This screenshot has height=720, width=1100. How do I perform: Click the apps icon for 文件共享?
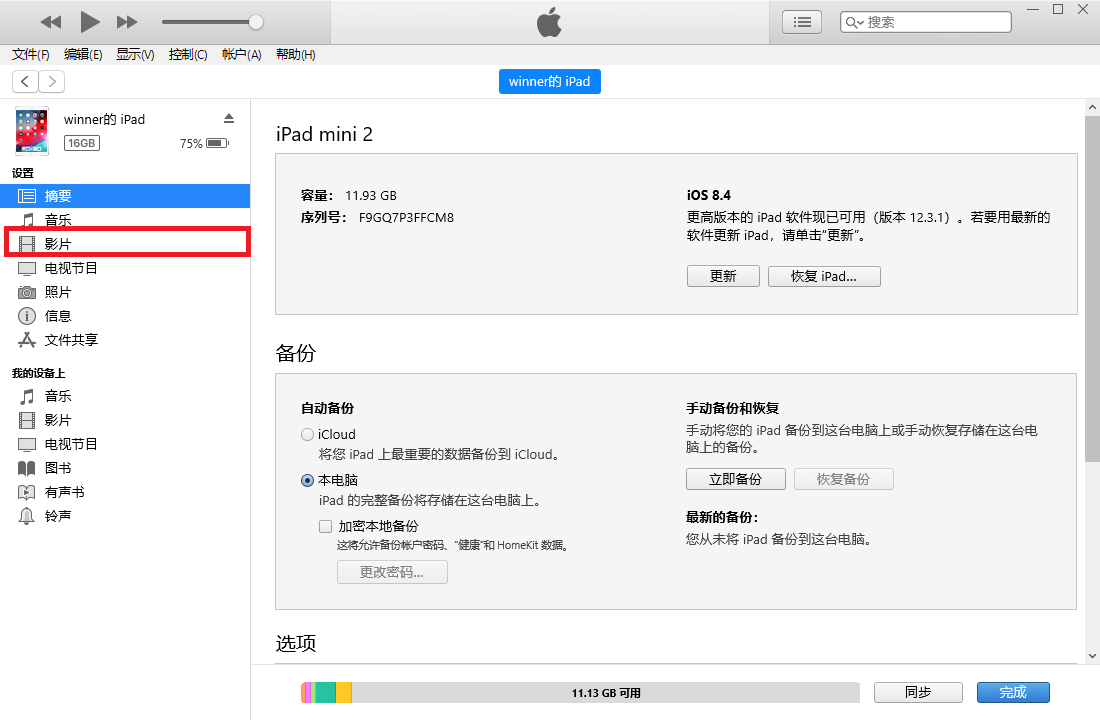pyautogui.click(x=27, y=340)
